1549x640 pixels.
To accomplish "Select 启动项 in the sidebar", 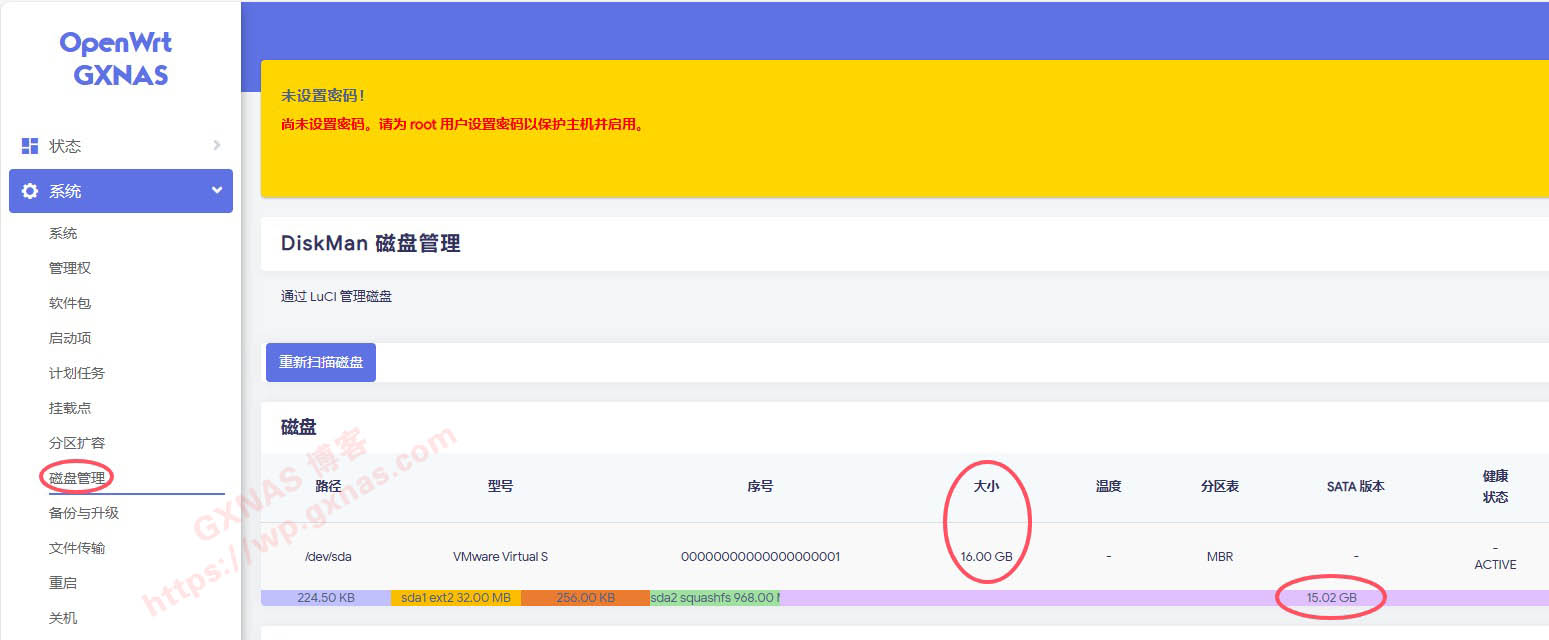I will click(68, 337).
